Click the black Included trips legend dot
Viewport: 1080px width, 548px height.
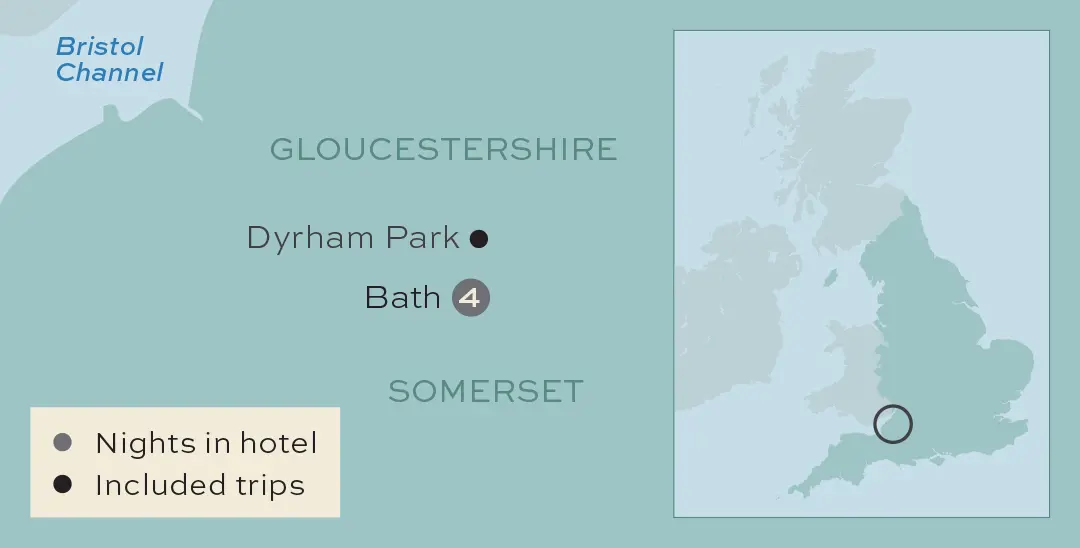(x=63, y=485)
